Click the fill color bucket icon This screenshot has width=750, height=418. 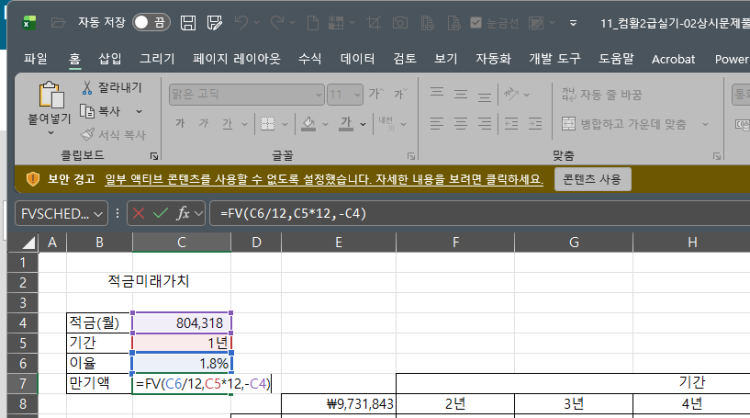coord(309,124)
